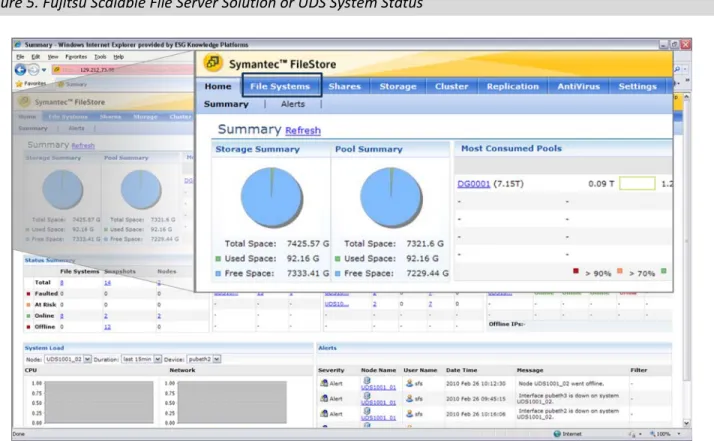This screenshot has width=714, height=441.
Task: Open the DG0001 pool link
Action: click(x=474, y=184)
